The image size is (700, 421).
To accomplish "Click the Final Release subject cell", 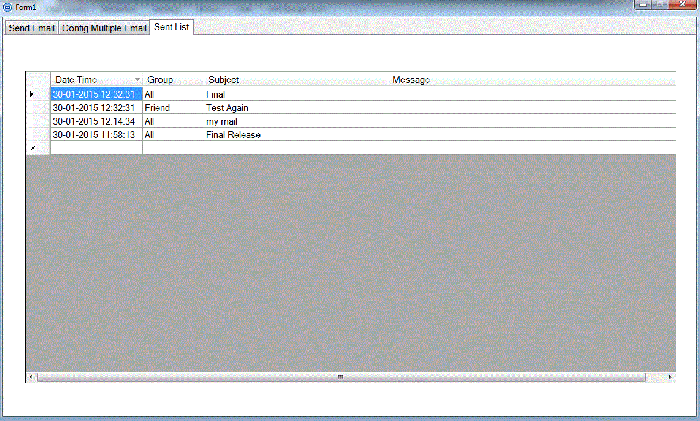I will 296,134.
